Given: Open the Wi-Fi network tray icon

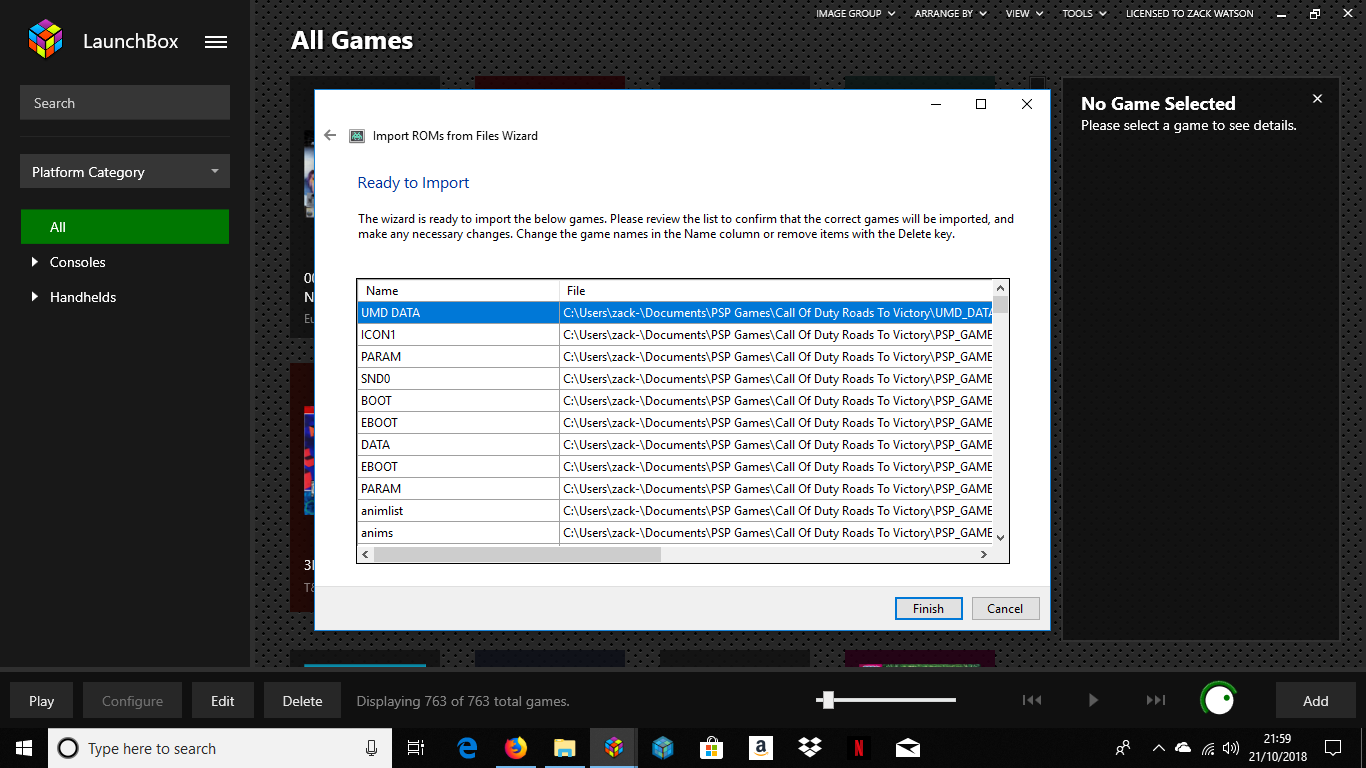Looking at the screenshot, I should [x=1207, y=748].
